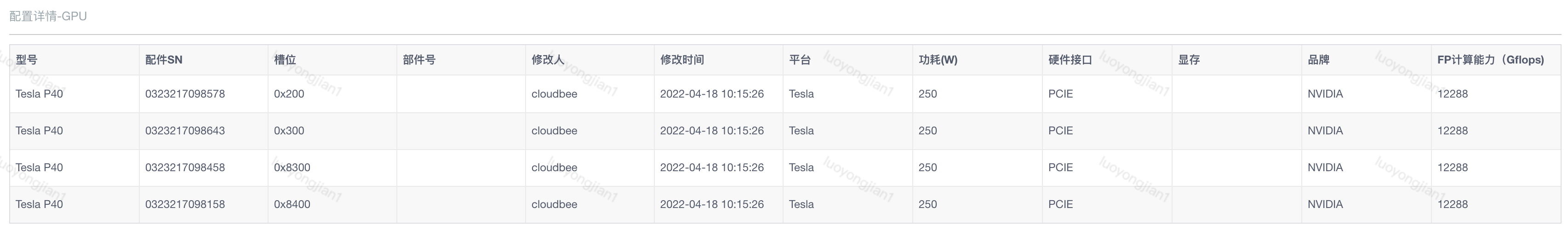Click the 显存 column header
The height and width of the screenshot is (231, 1568).
1189,60
